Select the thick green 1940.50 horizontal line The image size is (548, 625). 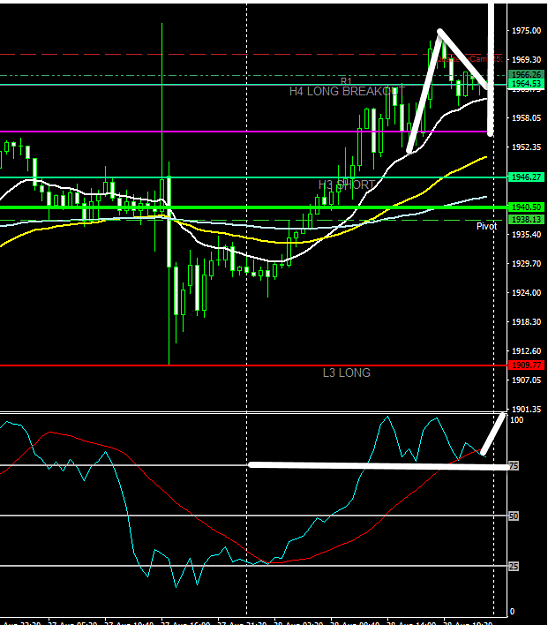253,207
